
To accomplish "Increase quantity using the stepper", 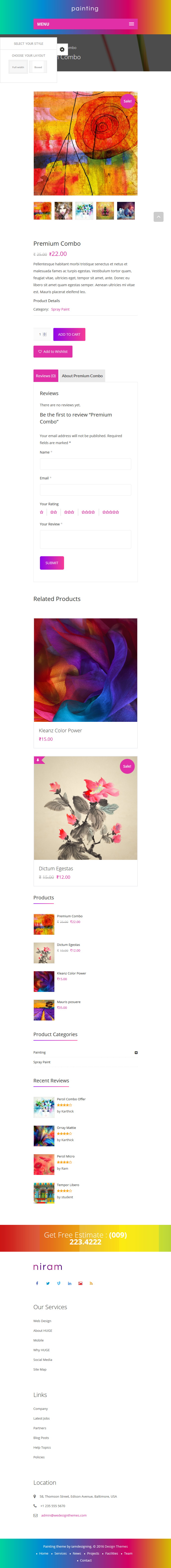I will pyautogui.click(x=44, y=333).
